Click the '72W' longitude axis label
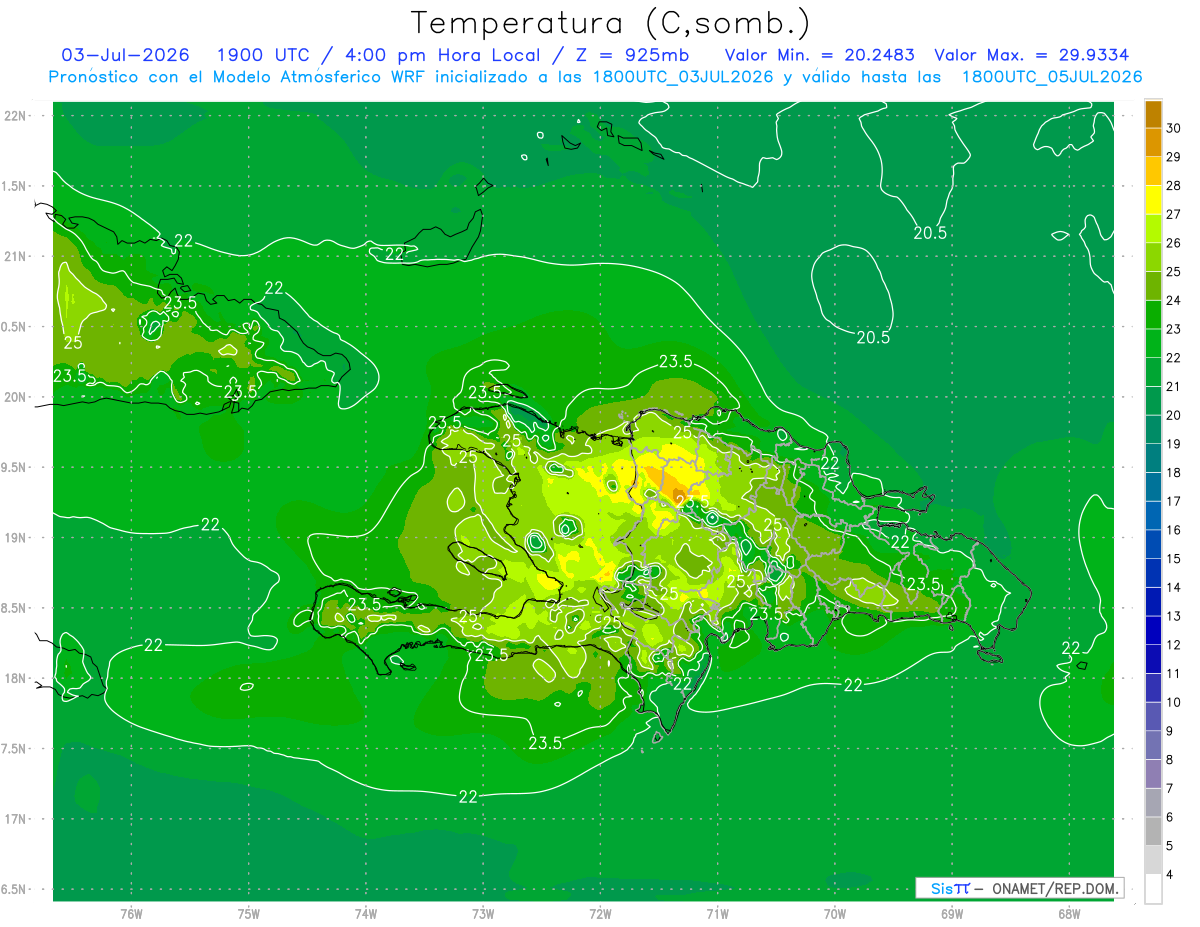 click(x=600, y=914)
